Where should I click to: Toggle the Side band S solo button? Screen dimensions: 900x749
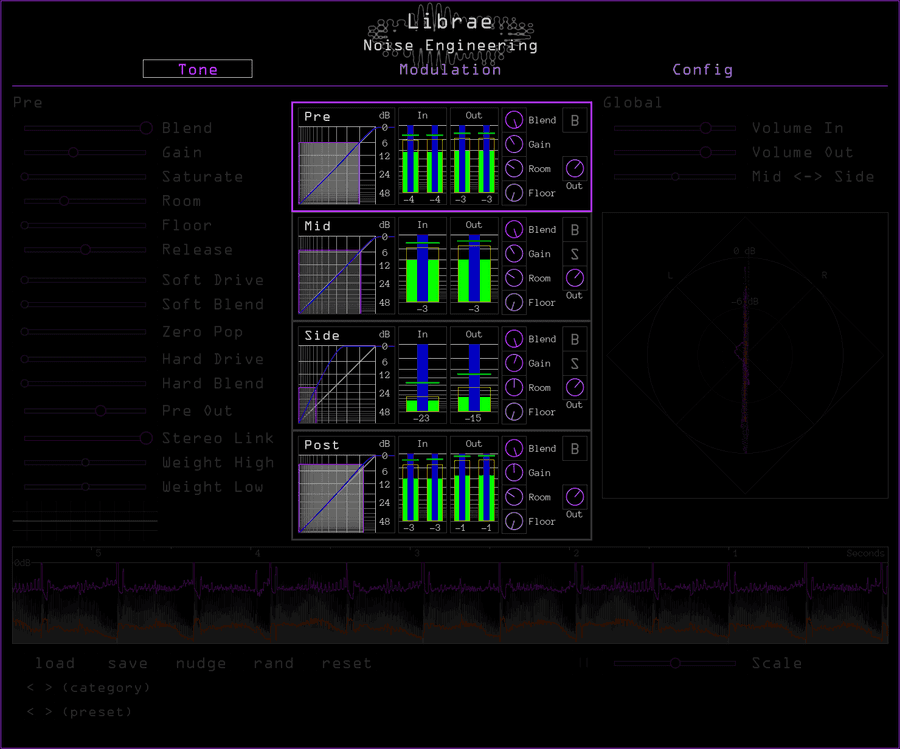575,364
